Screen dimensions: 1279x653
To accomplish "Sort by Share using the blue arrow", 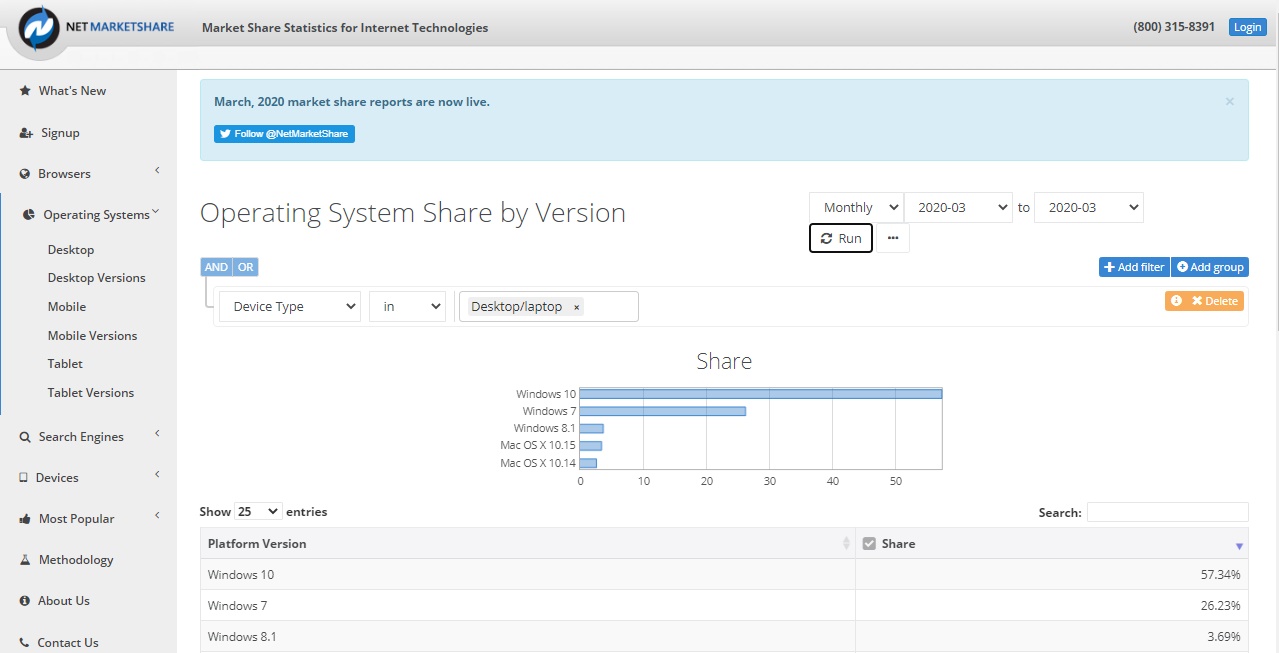I will [1239, 546].
